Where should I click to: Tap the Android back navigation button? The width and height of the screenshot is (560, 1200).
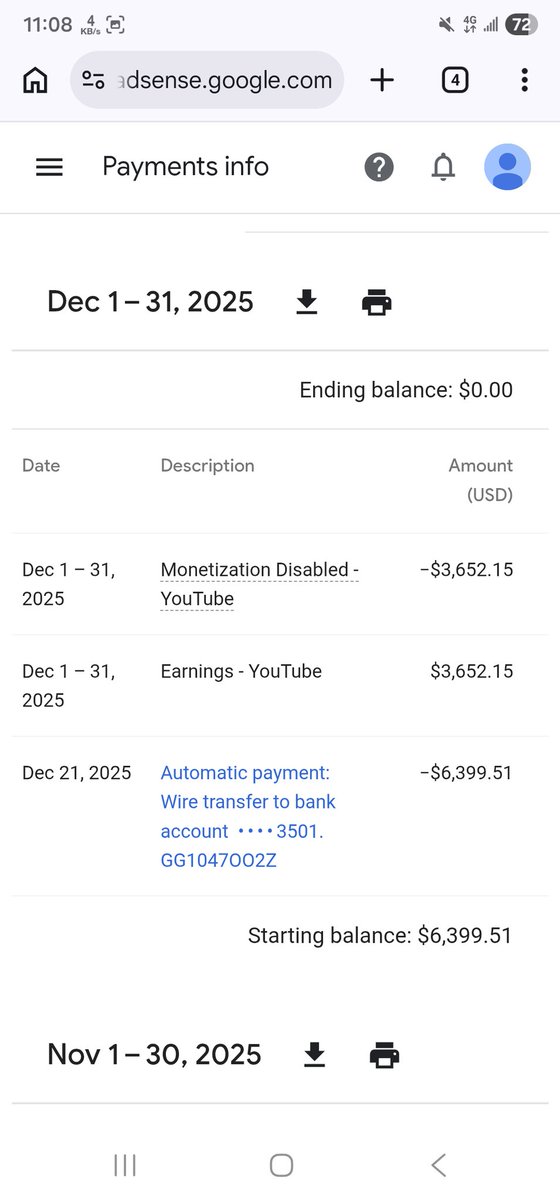tap(438, 1165)
